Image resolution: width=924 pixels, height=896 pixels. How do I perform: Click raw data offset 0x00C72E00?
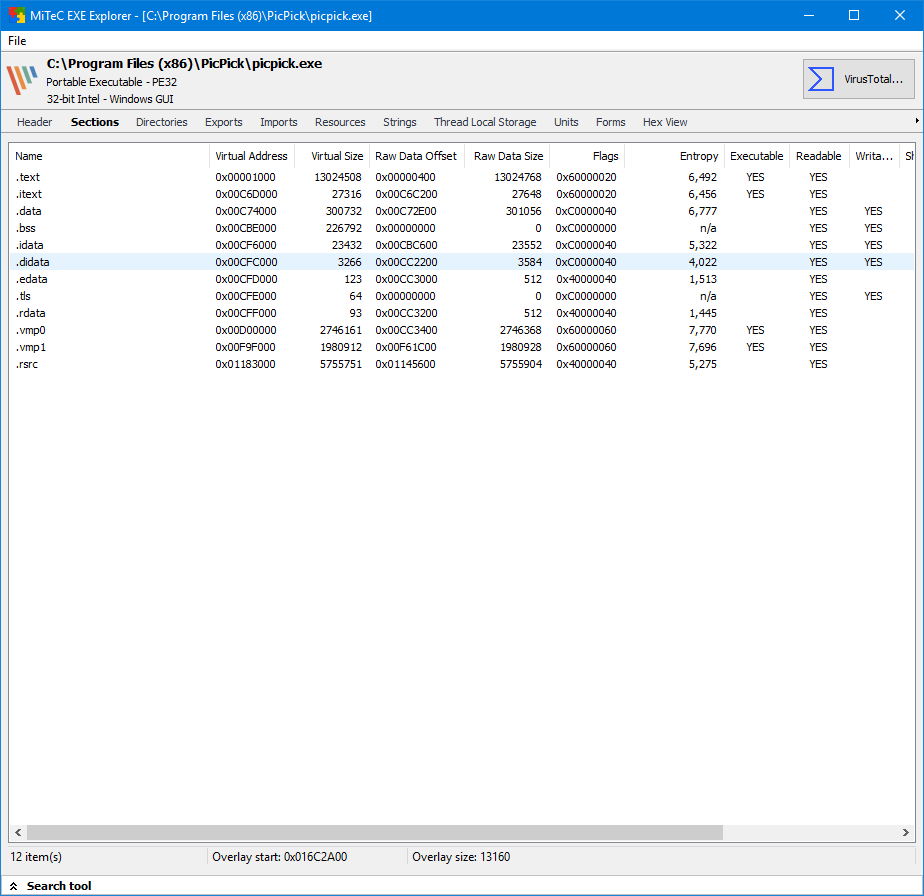(x=406, y=211)
